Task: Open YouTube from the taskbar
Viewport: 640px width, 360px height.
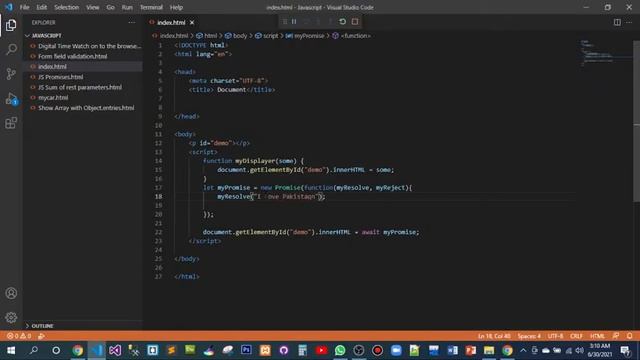Action: click(x=321, y=351)
